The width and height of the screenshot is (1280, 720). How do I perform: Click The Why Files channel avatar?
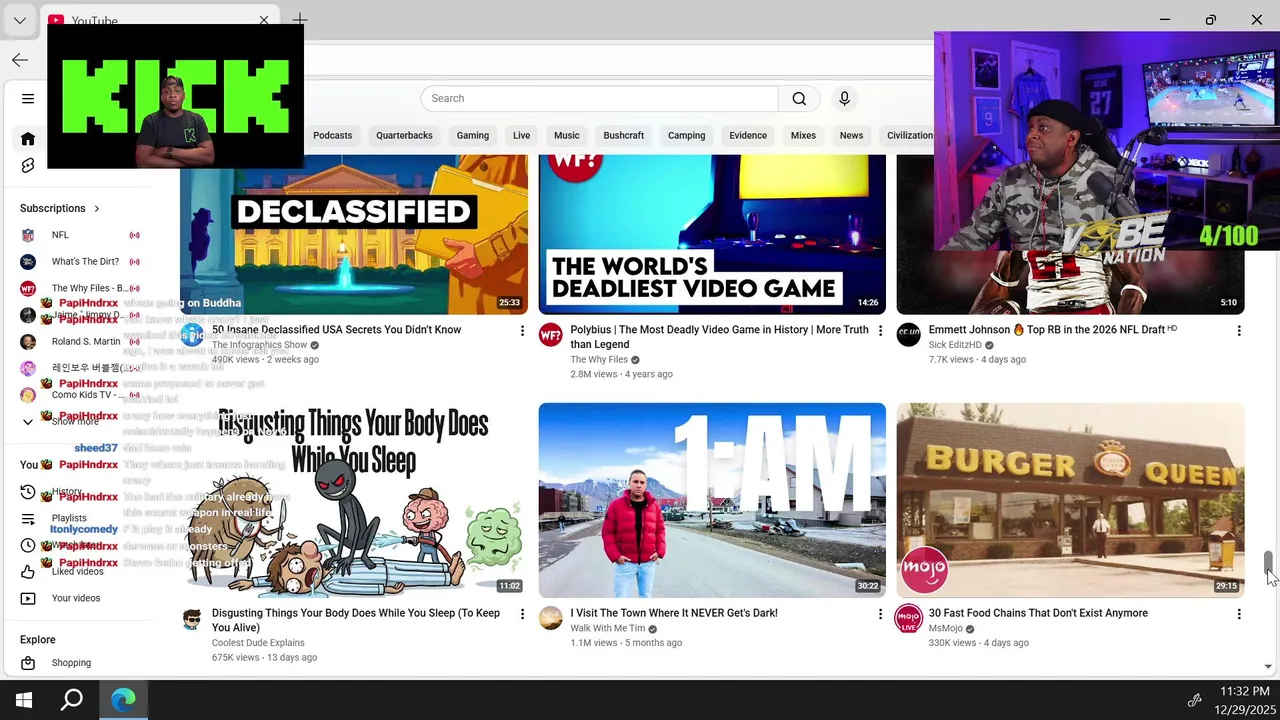tap(551, 335)
